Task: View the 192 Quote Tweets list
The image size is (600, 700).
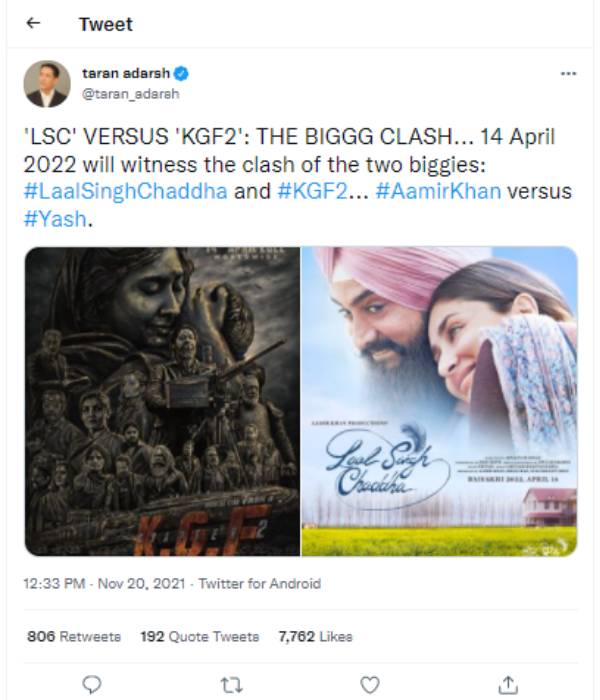Action: 200,636
